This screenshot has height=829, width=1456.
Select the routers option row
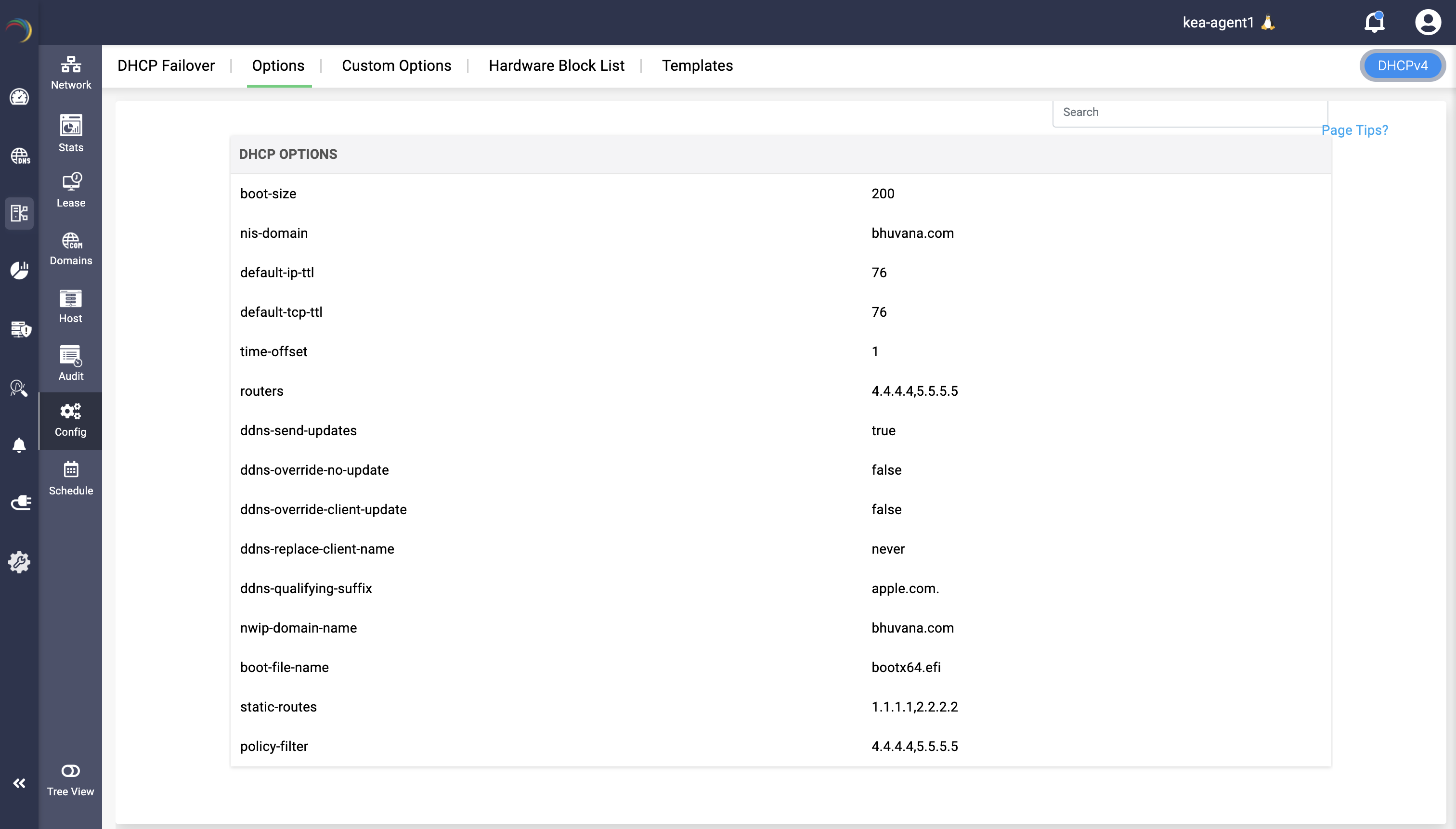[x=780, y=391]
